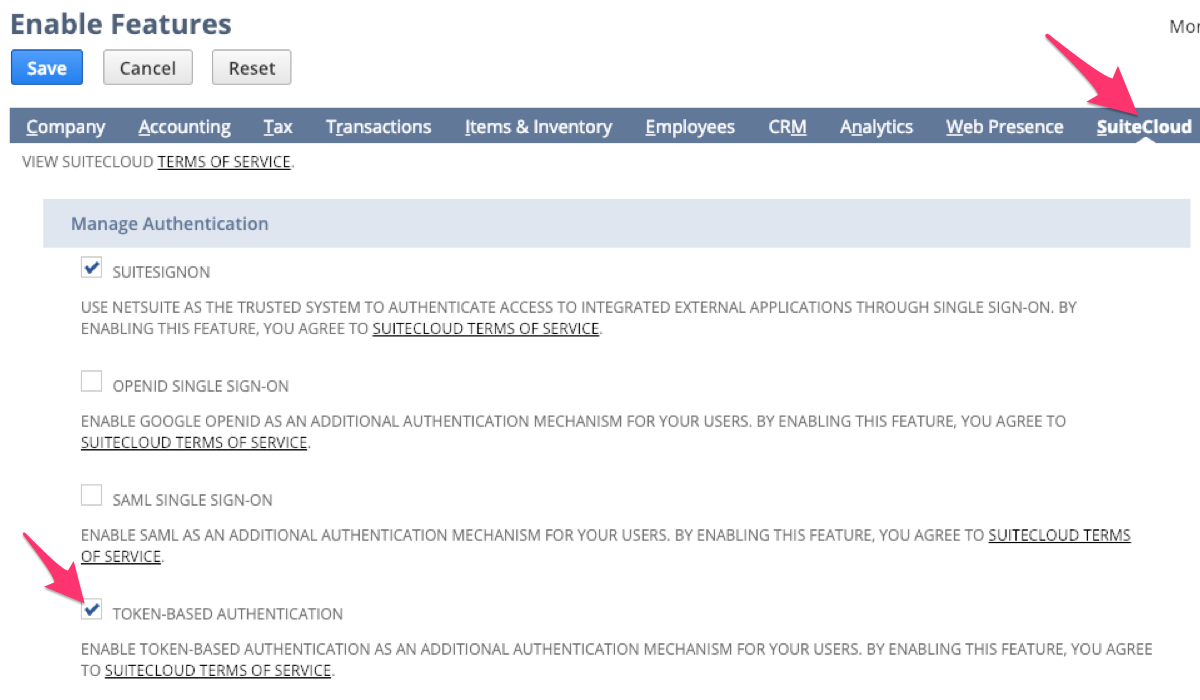Click the Reset button
1200x700 pixels.
[x=252, y=68]
